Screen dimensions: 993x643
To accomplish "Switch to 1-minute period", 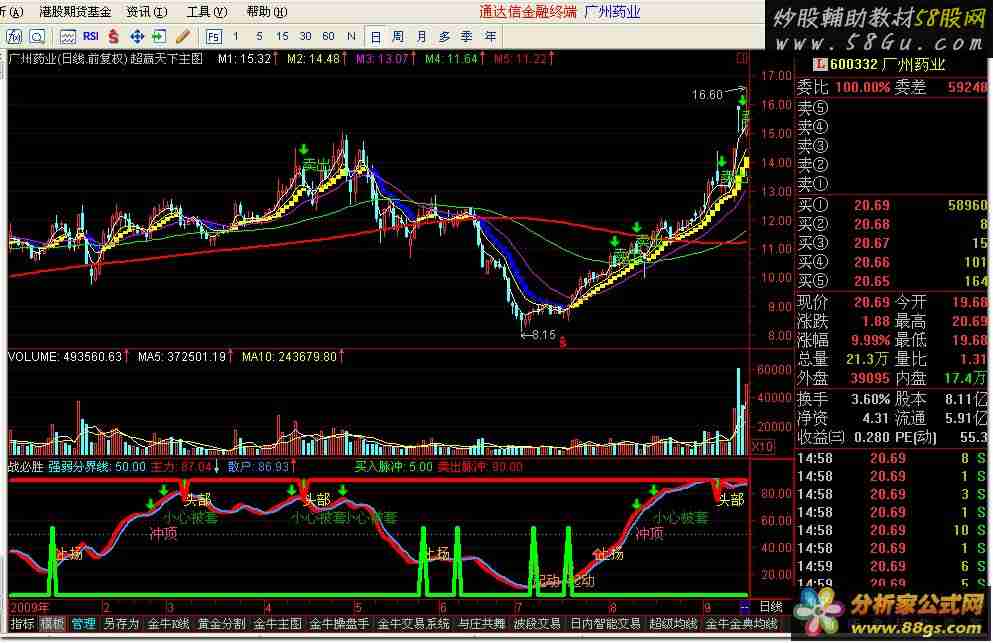I will (x=236, y=36).
